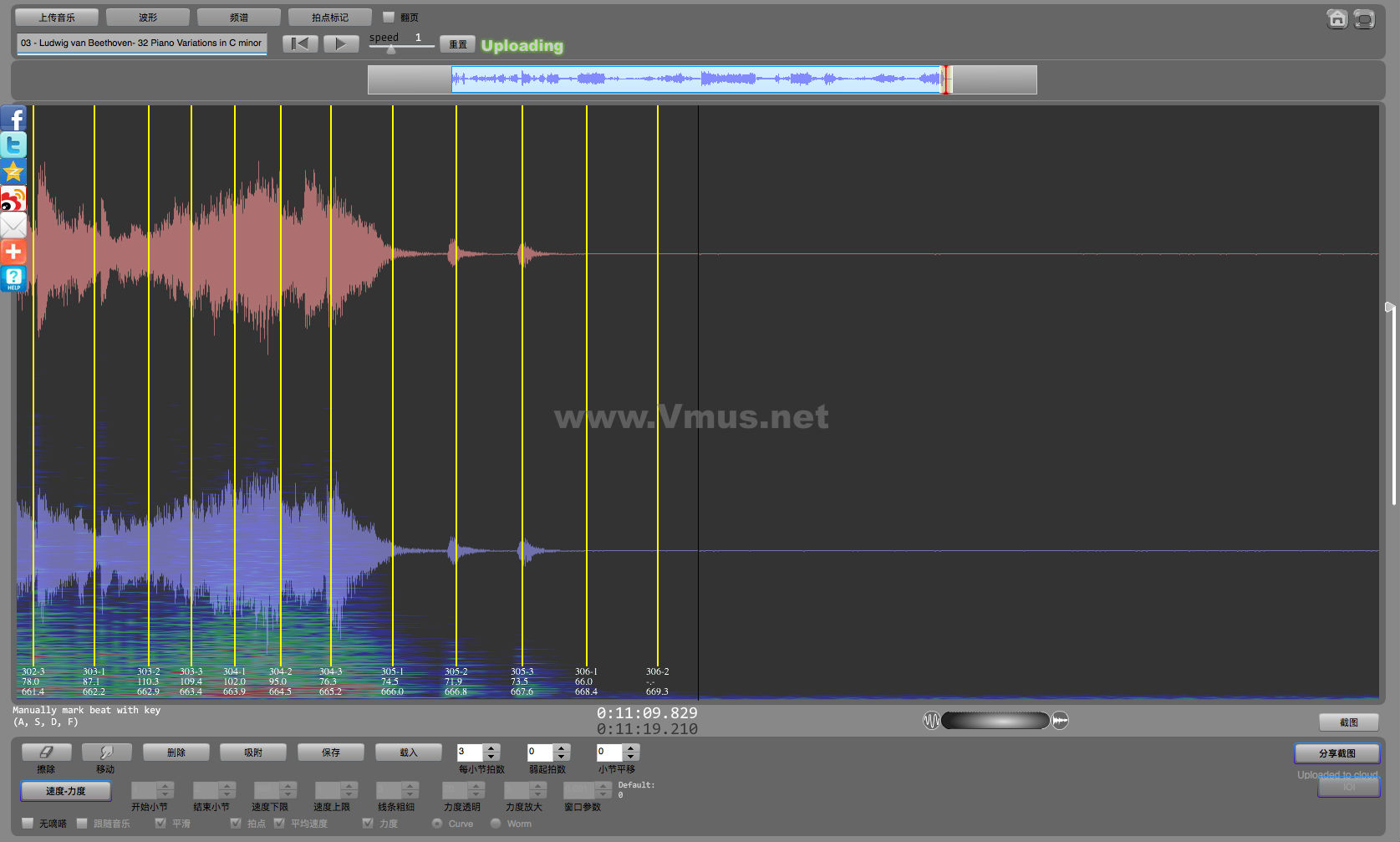The width and height of the screenshot is (1400, 842).
Task: Increase the 每小节拍数 beats-per-bar stepper
Action: 491,748
